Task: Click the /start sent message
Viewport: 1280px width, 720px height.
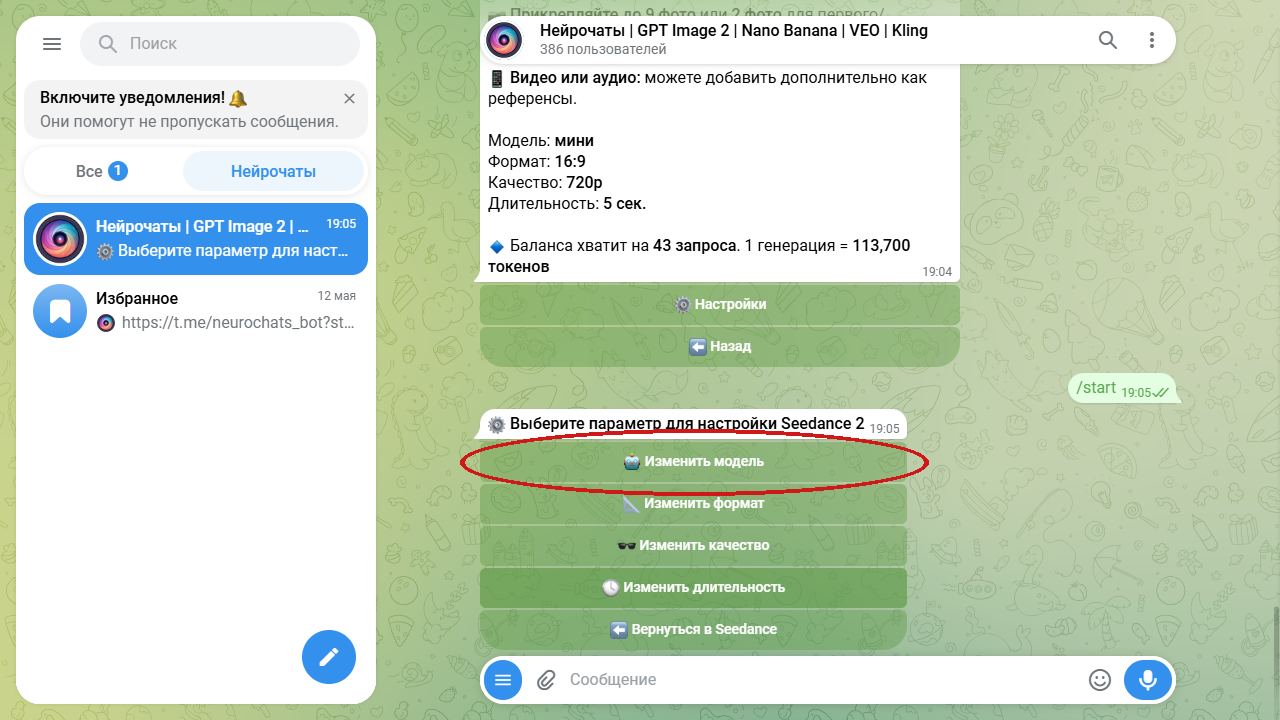Action: pyautogui.click(x=1122, y=388)
